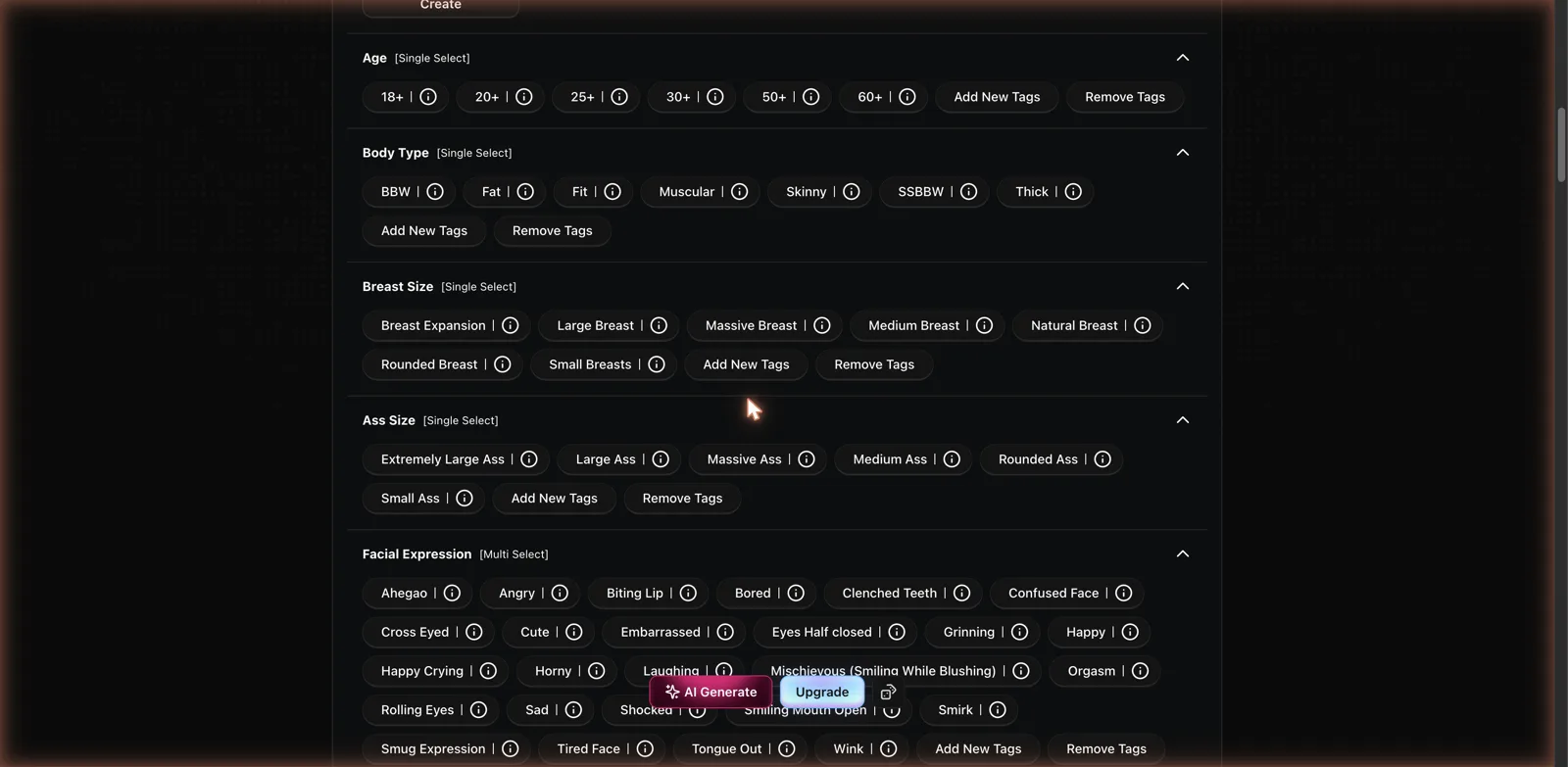Show info for the 50+ age tag
1568x767 pixels.
pos(810,97)
